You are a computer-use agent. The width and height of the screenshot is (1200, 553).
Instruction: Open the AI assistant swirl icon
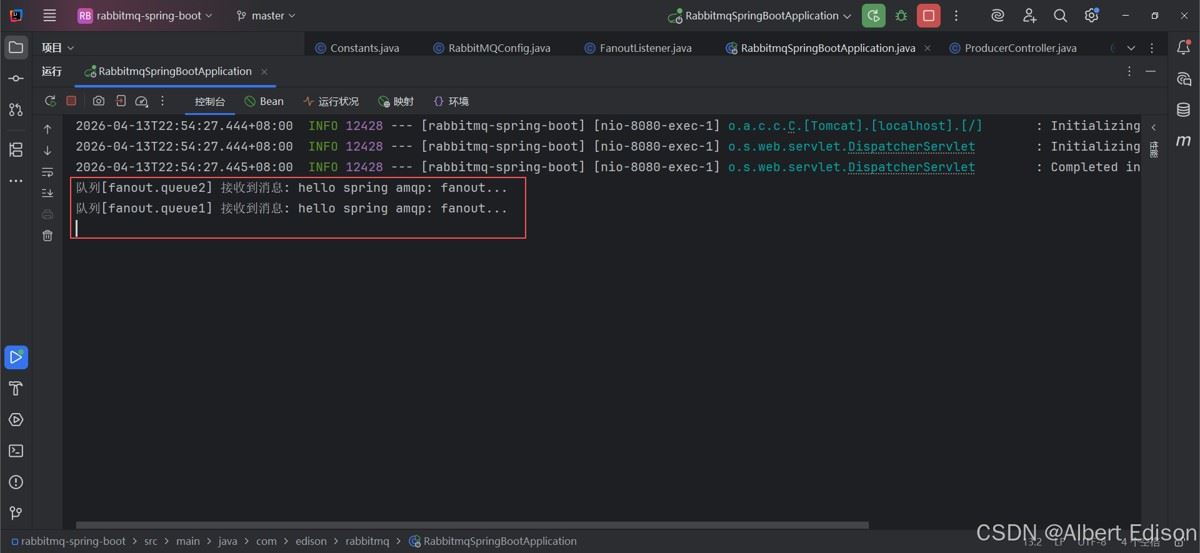997,16
